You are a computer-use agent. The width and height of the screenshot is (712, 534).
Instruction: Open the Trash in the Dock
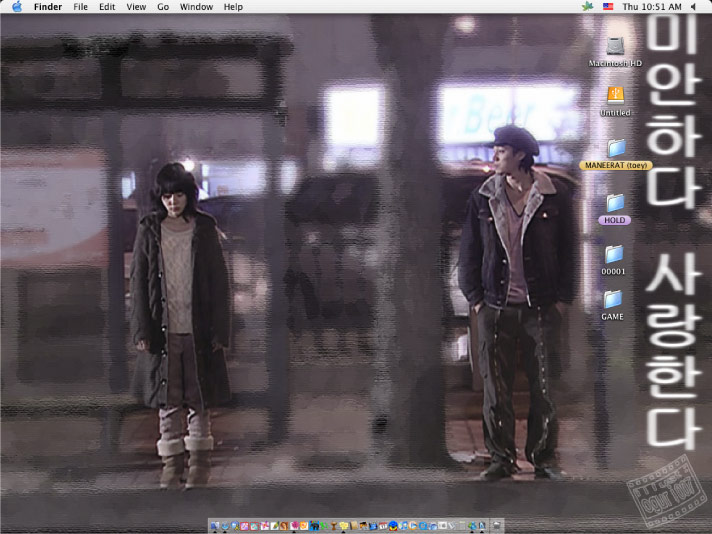pyautogui.click(x=497, y=526)
